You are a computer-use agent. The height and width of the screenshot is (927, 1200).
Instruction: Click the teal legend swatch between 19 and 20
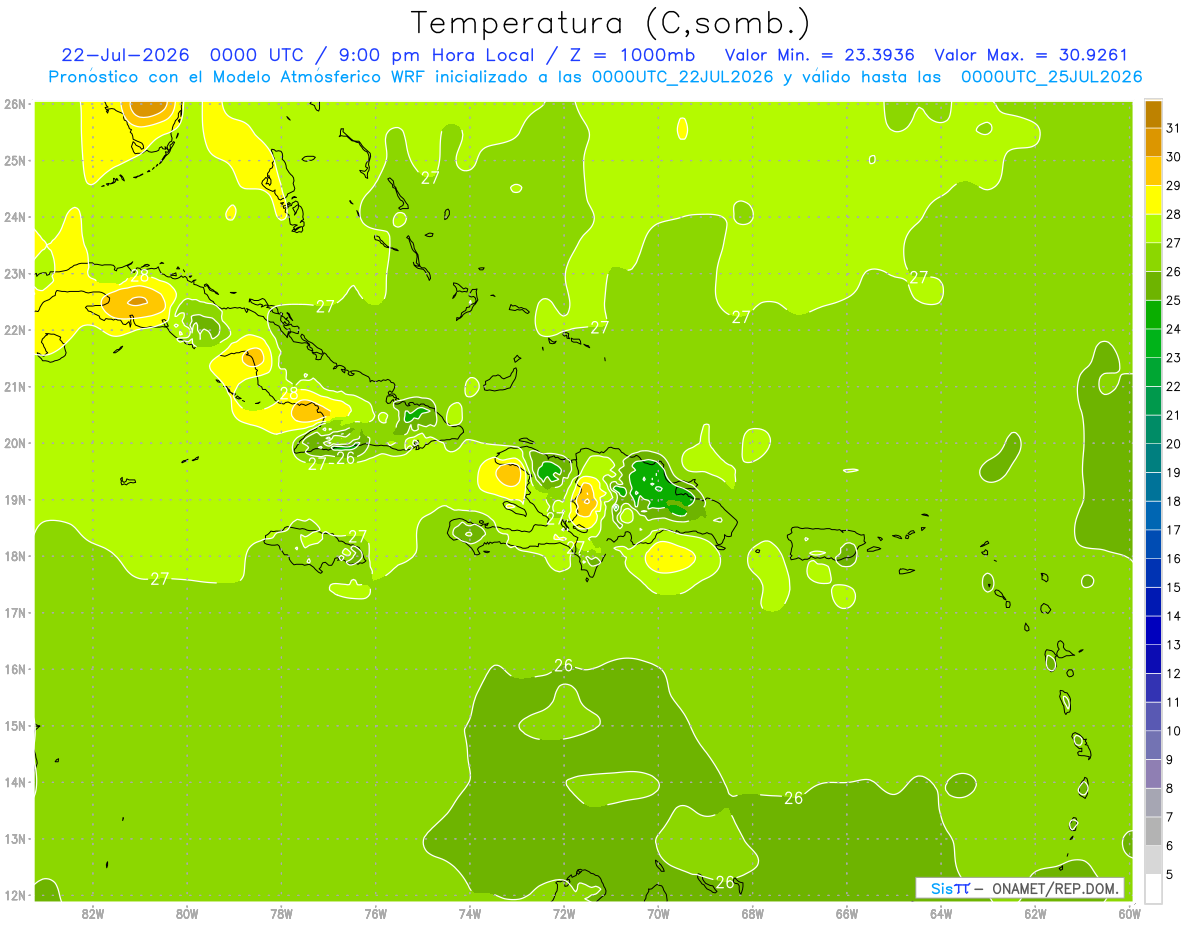[x=1153, y=458]
